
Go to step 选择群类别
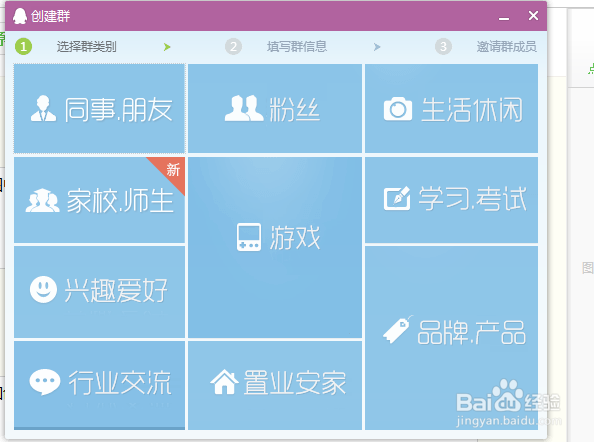[87, 47]
